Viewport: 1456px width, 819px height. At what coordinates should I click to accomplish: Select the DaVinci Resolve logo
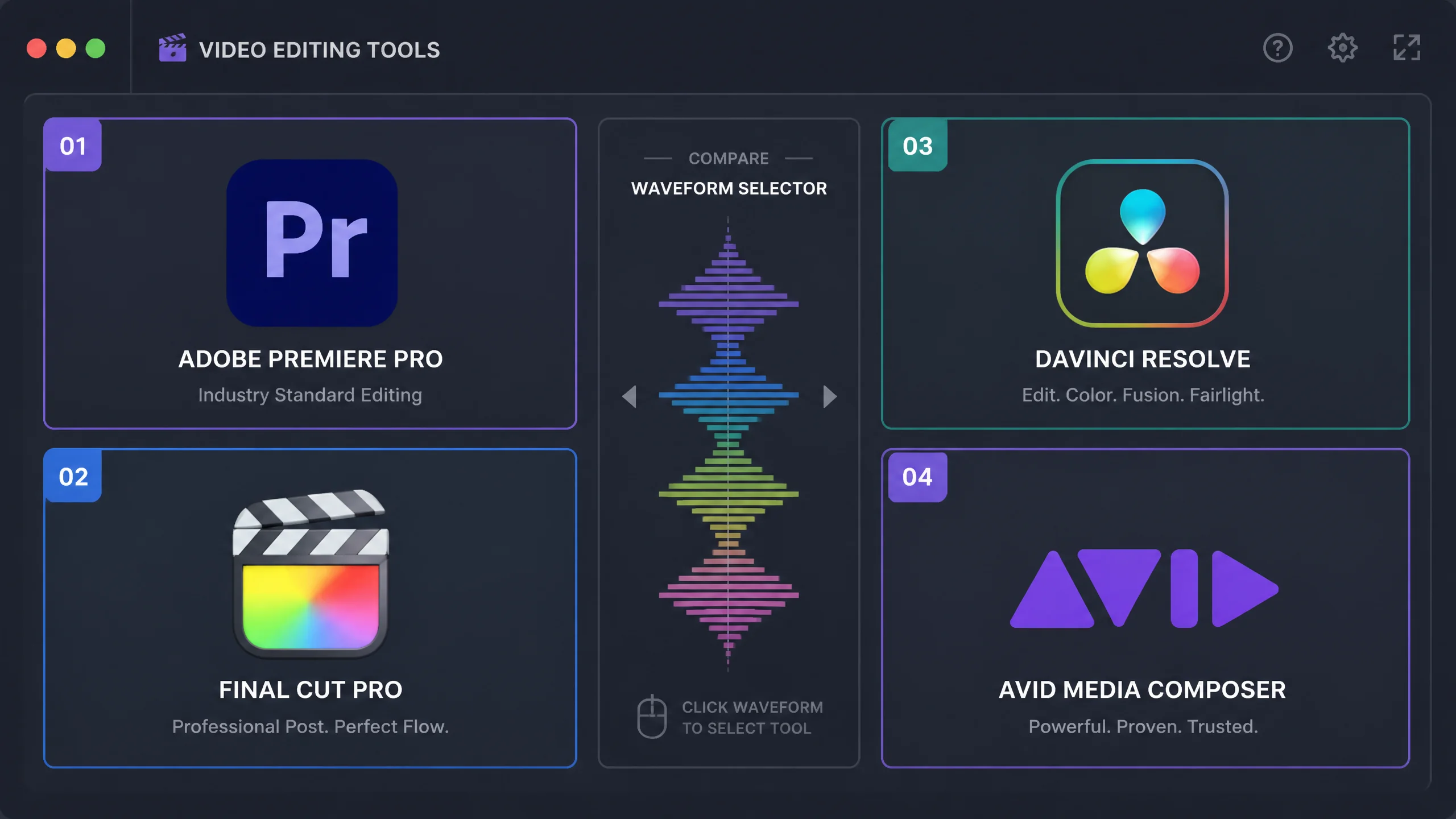[1142, 243]
